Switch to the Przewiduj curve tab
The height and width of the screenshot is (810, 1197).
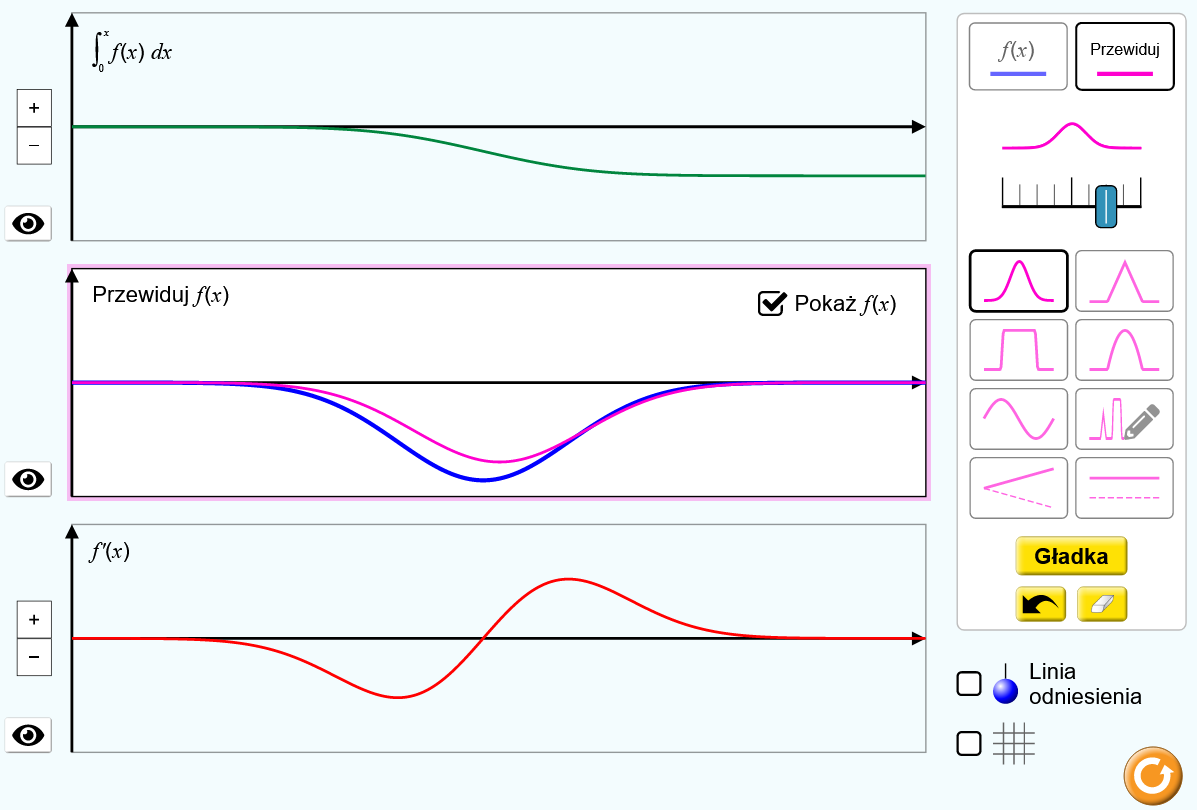coord(1124,57)
